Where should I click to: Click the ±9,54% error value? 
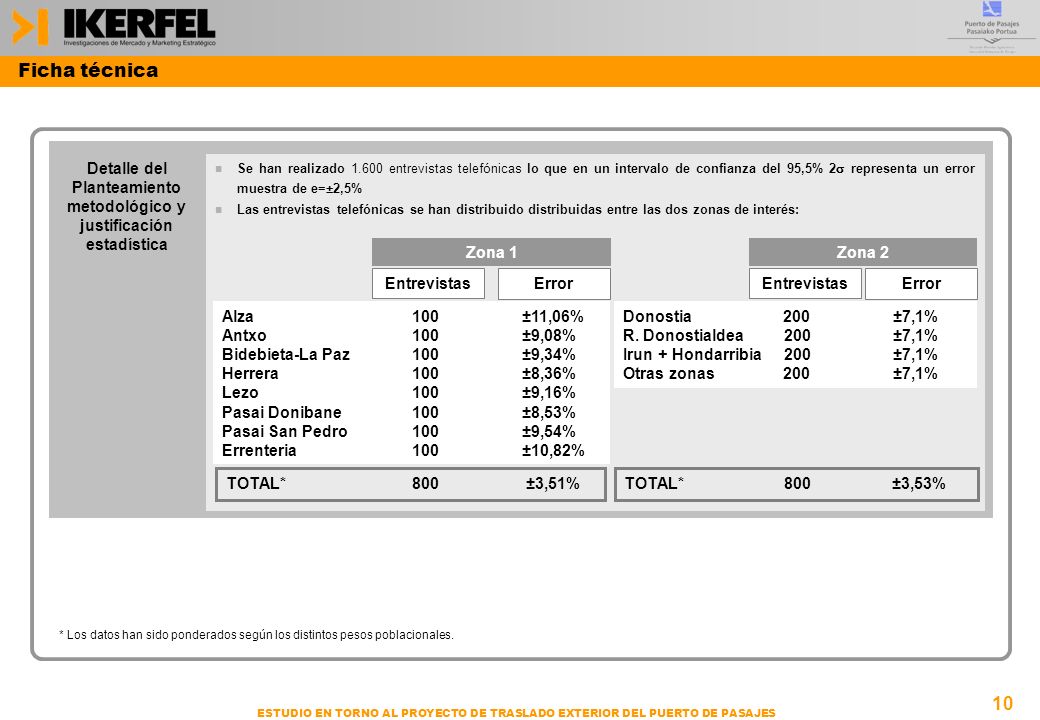549,432
